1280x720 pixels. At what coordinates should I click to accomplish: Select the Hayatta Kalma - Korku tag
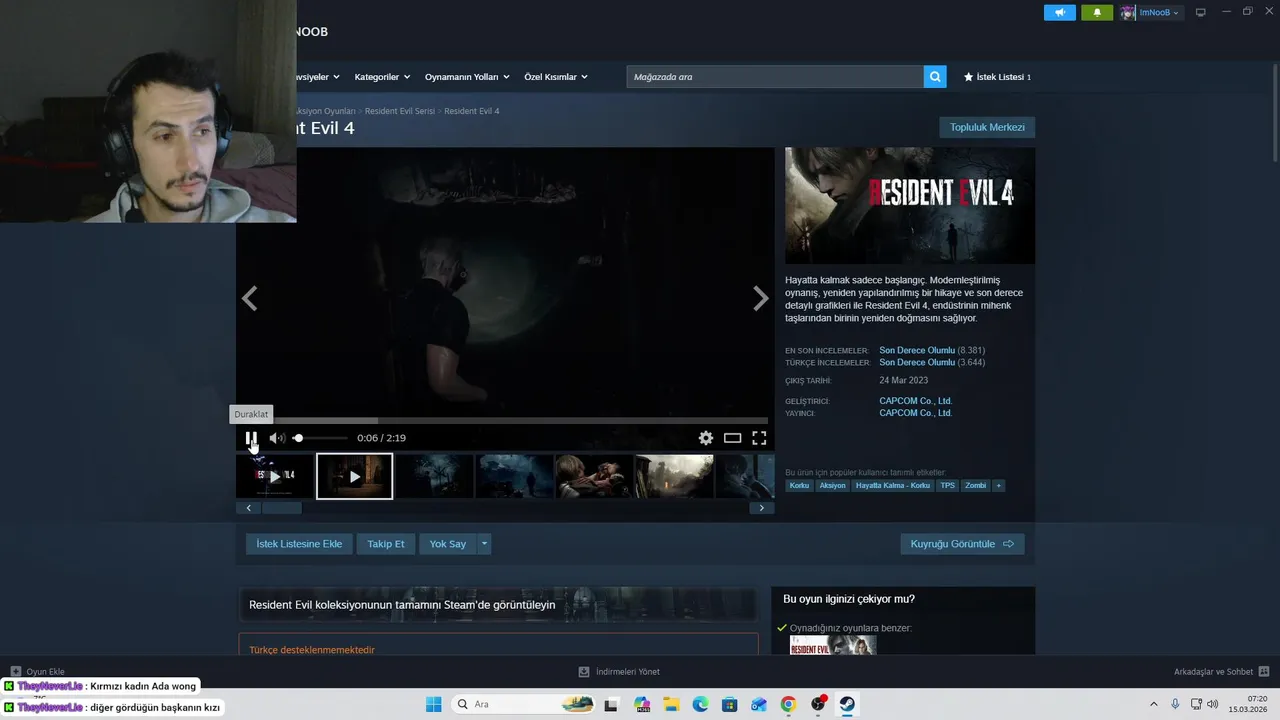[x=893, y=485]
